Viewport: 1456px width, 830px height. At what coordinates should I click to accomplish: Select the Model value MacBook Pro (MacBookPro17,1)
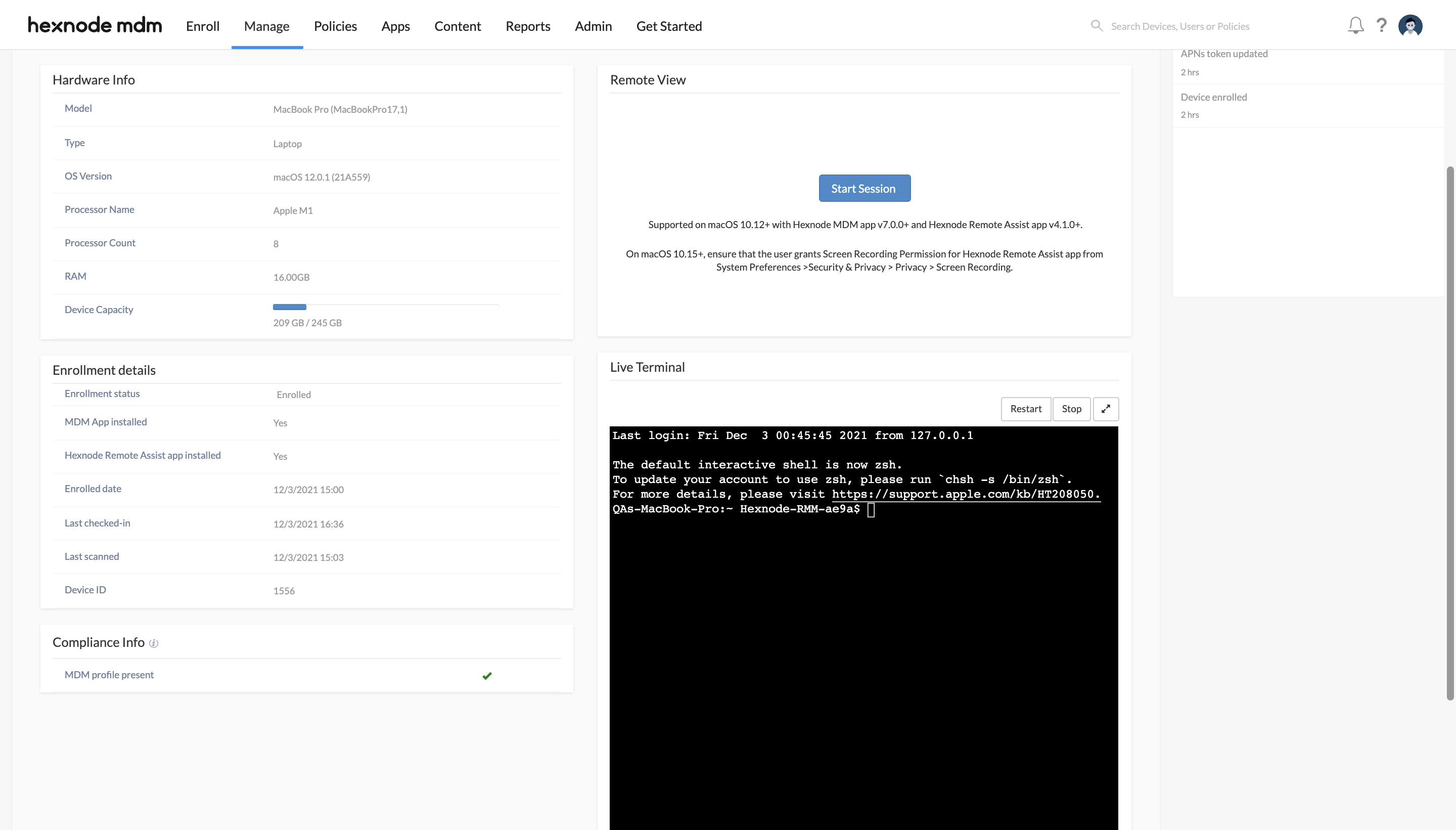coord(340,109)
